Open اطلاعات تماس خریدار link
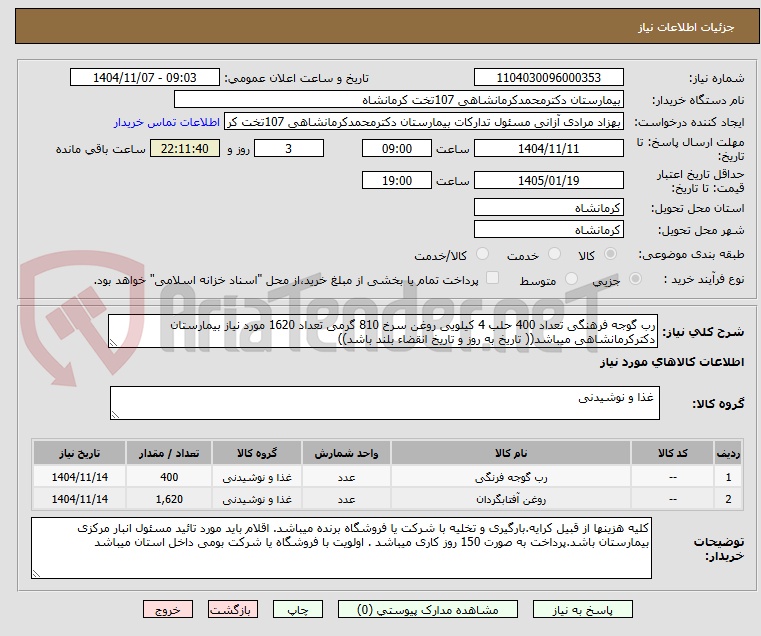Viewport: 761px width, 636px height. (166, 122)
